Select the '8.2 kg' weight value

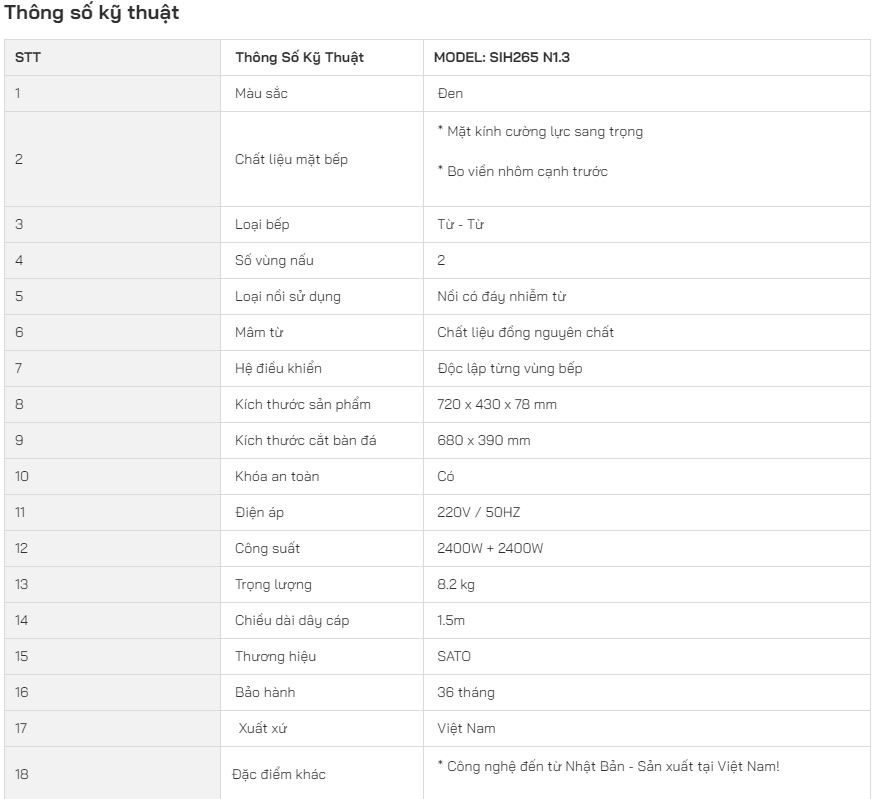pyautogui.click(x=457, y=584)
